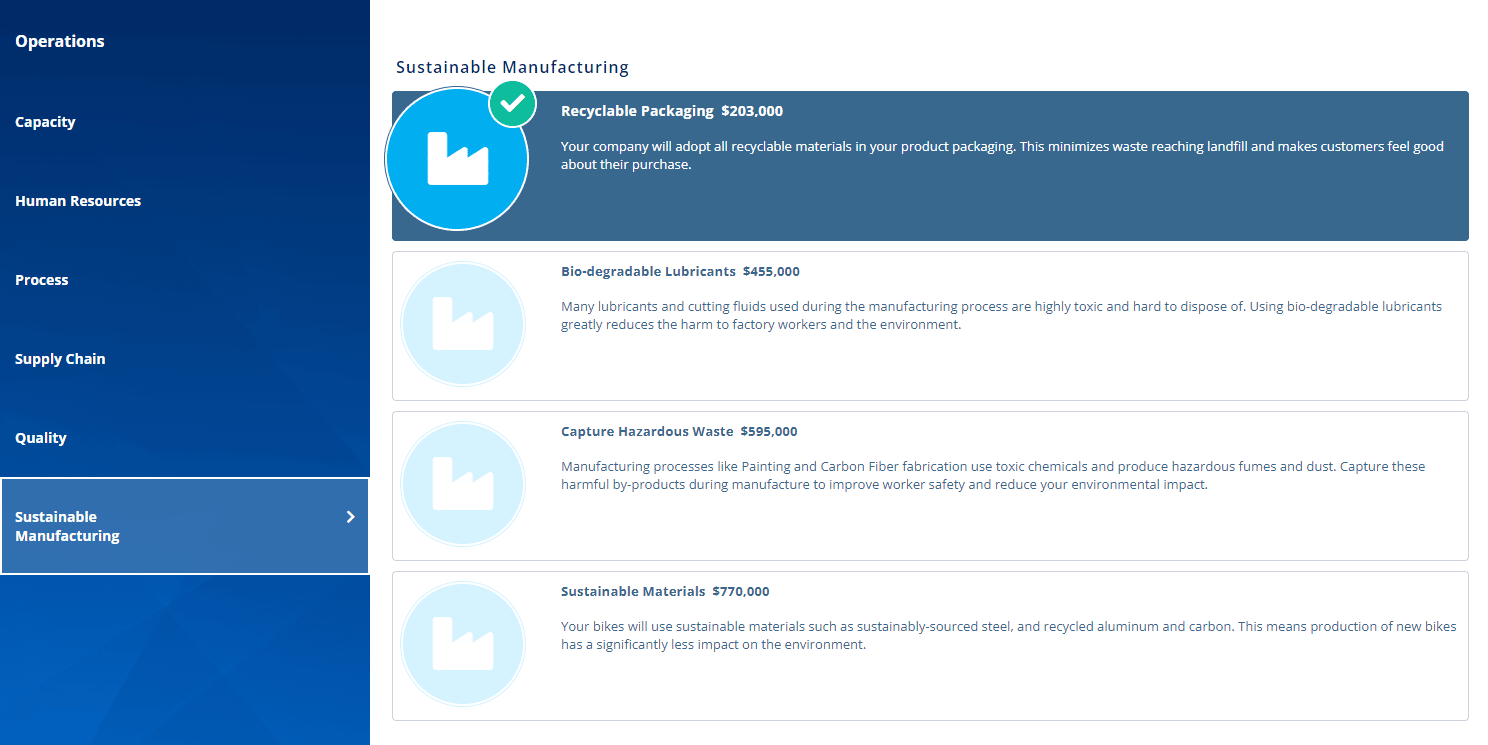The height and width of the screenshot is (745, 1488).
Task: Click the Operations sidebar heading
Action: [60, 41]
